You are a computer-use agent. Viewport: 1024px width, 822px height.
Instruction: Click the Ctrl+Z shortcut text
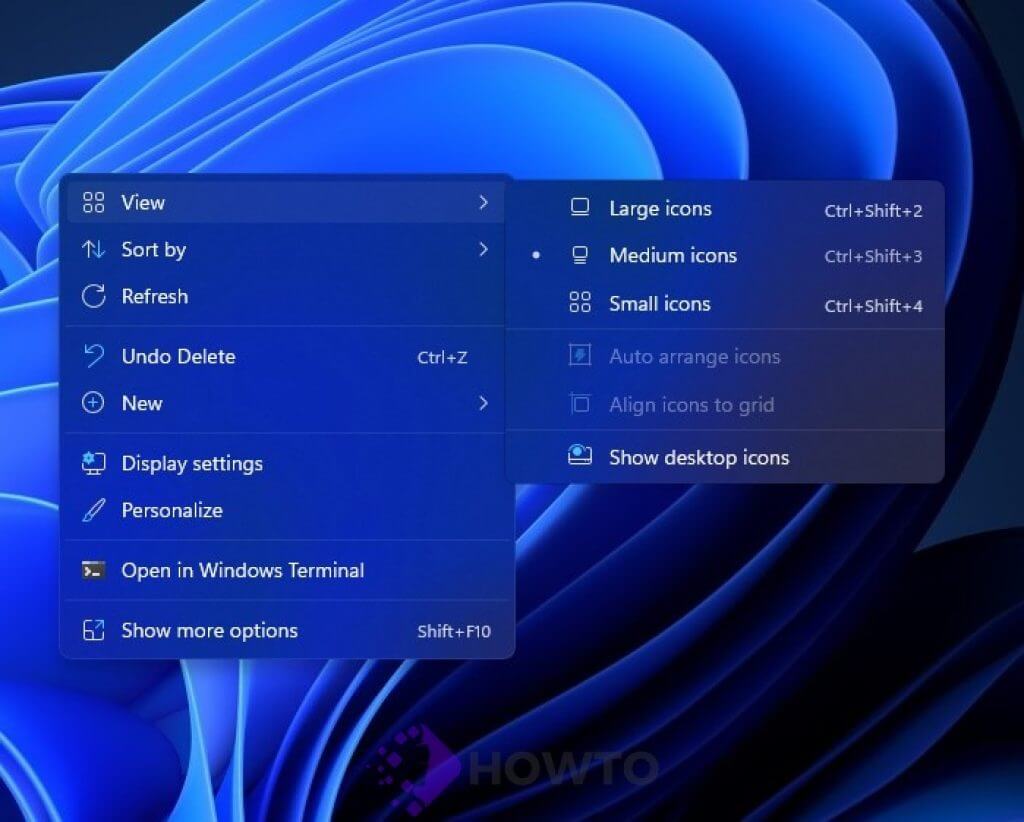[442, 357]
